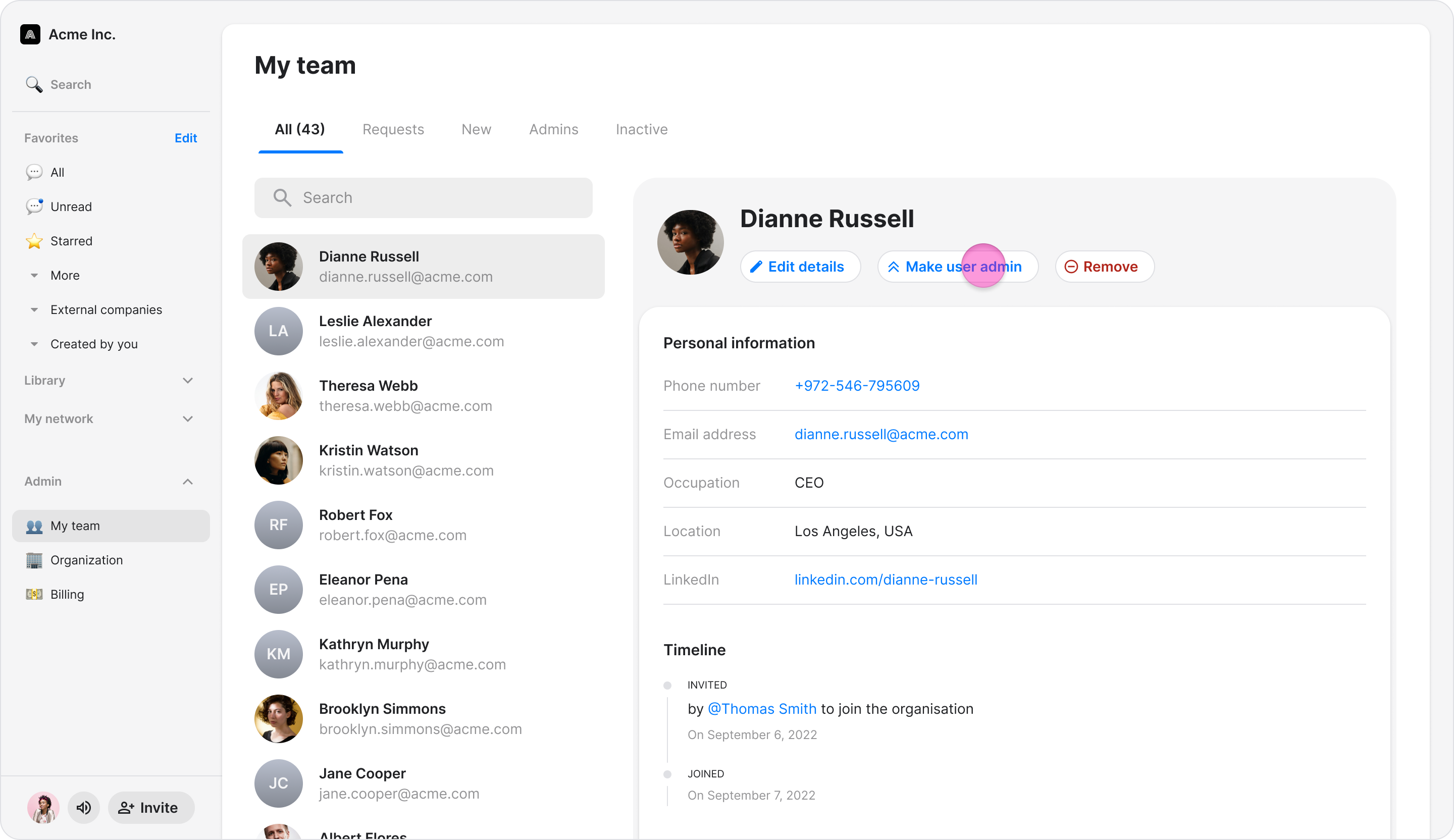Switch to the Admins tab

[x=553, y=129]
